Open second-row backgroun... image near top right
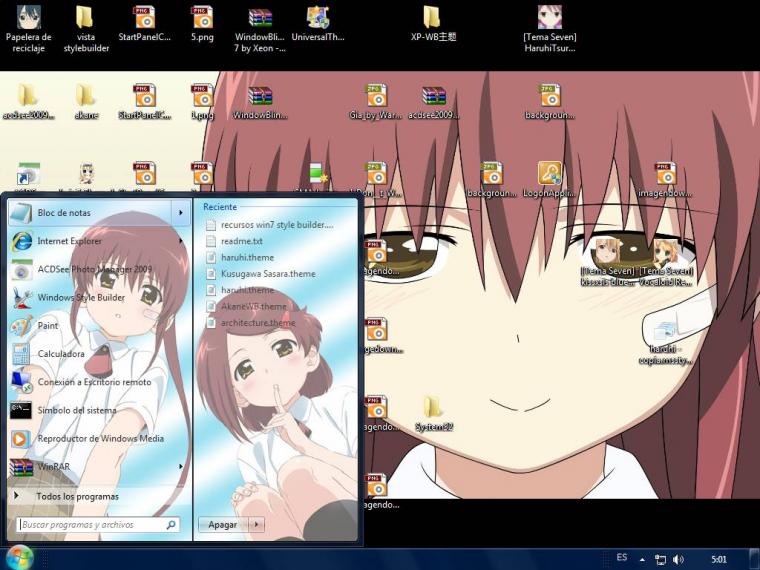760x570 pixels. pyautogui.click(x=549, y=101)
